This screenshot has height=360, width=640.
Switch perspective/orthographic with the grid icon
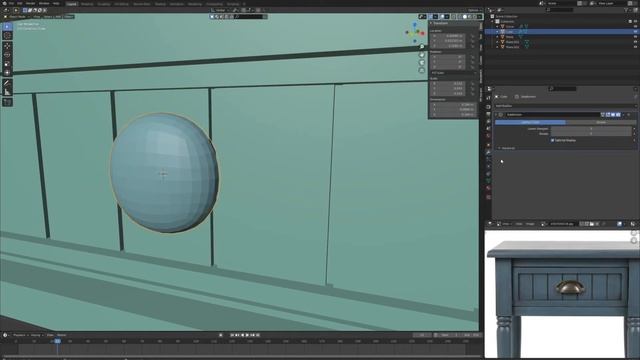tap(422, 70)
